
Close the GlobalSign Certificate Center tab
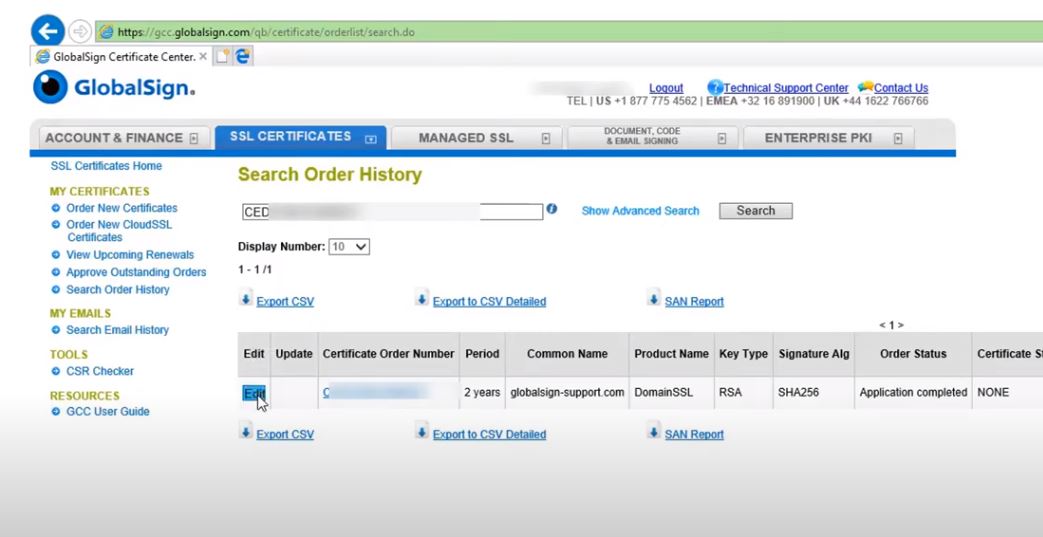203,57
